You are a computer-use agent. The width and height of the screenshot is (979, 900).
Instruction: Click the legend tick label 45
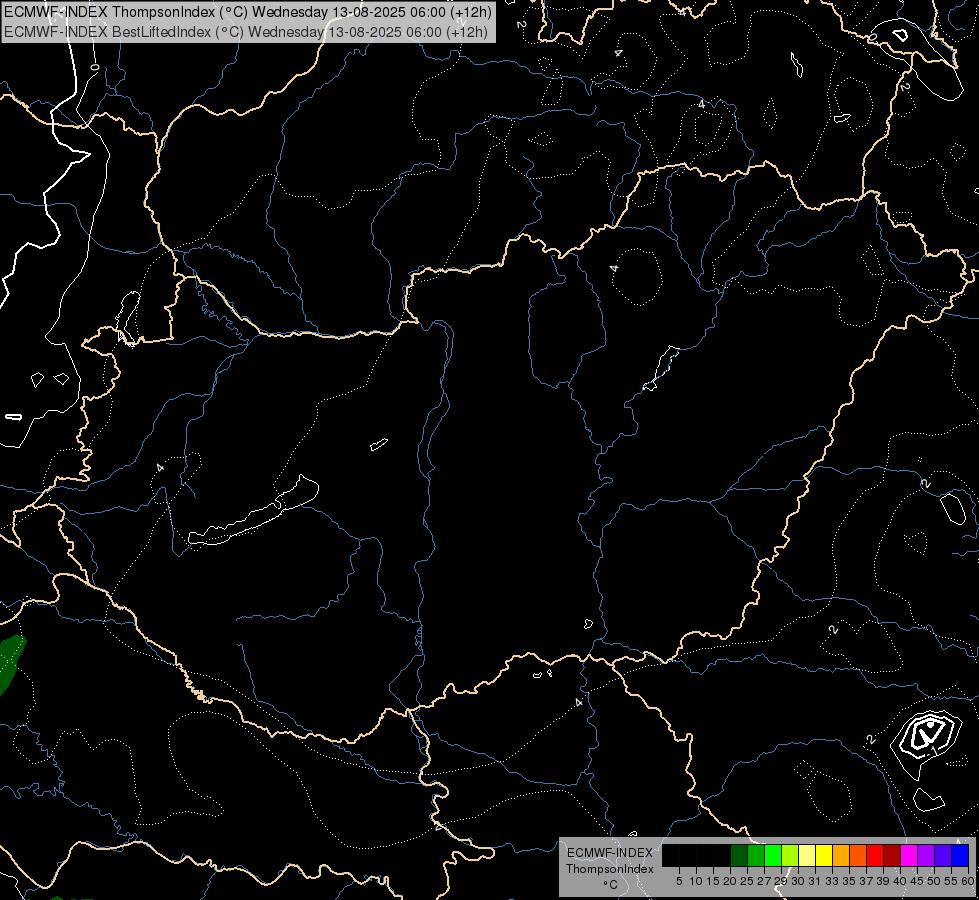pyautogui.click(x=917, y=881)
